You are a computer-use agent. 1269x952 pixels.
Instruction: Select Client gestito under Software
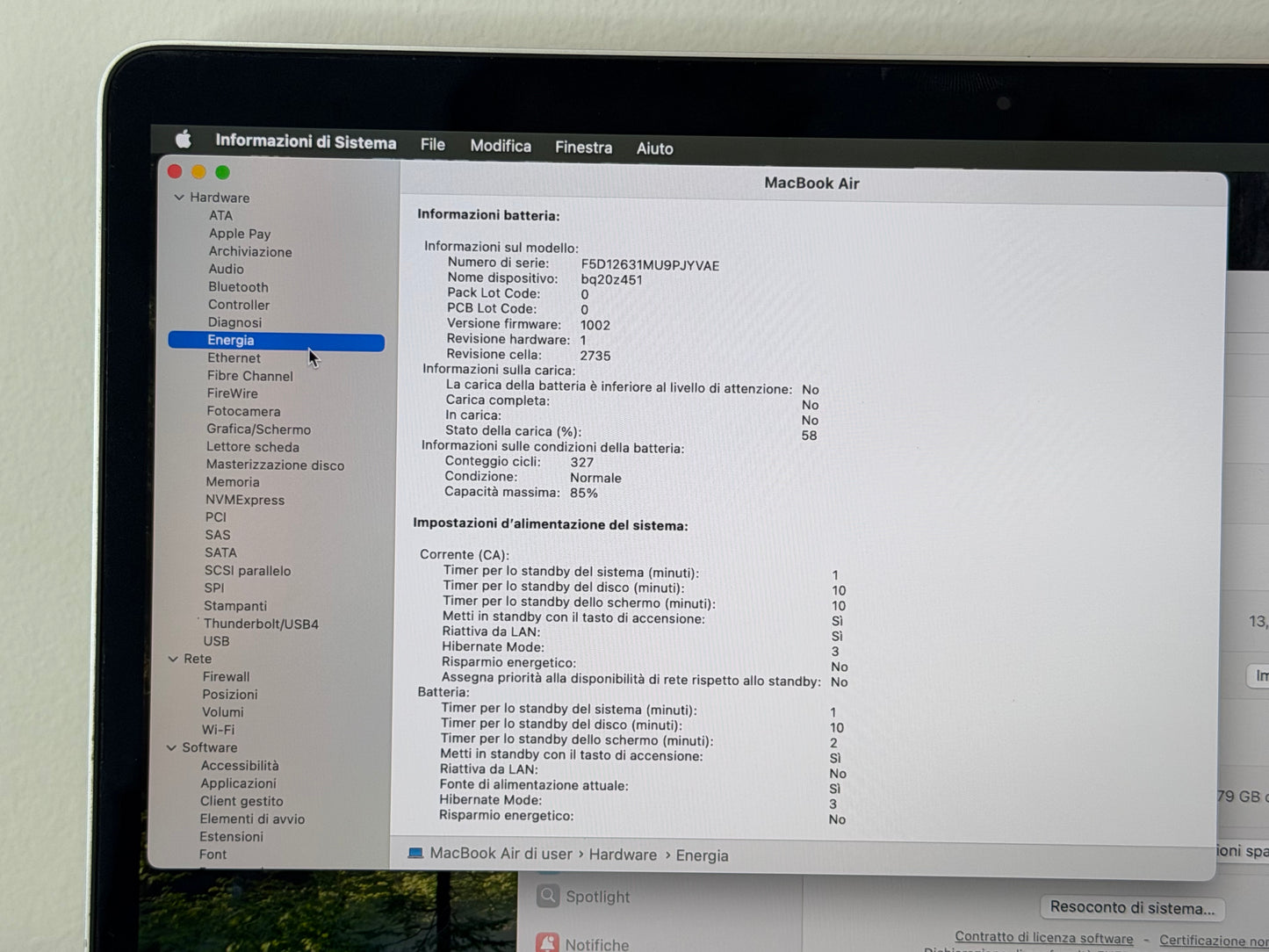[241, 801]
